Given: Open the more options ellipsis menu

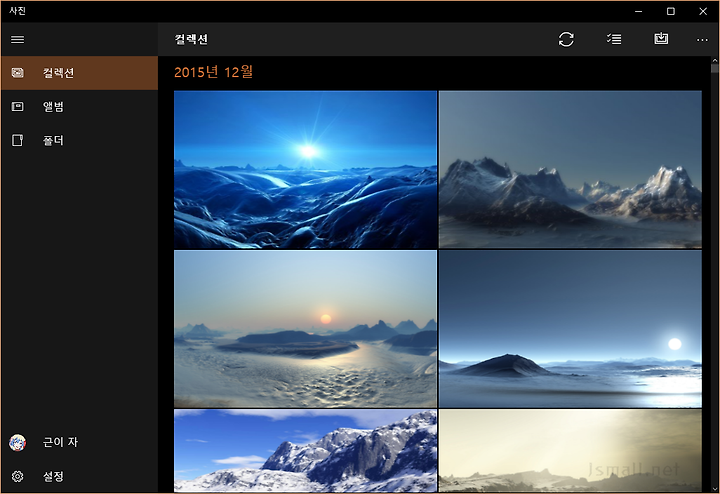Looking at the screenshot, I should point(702,40).
